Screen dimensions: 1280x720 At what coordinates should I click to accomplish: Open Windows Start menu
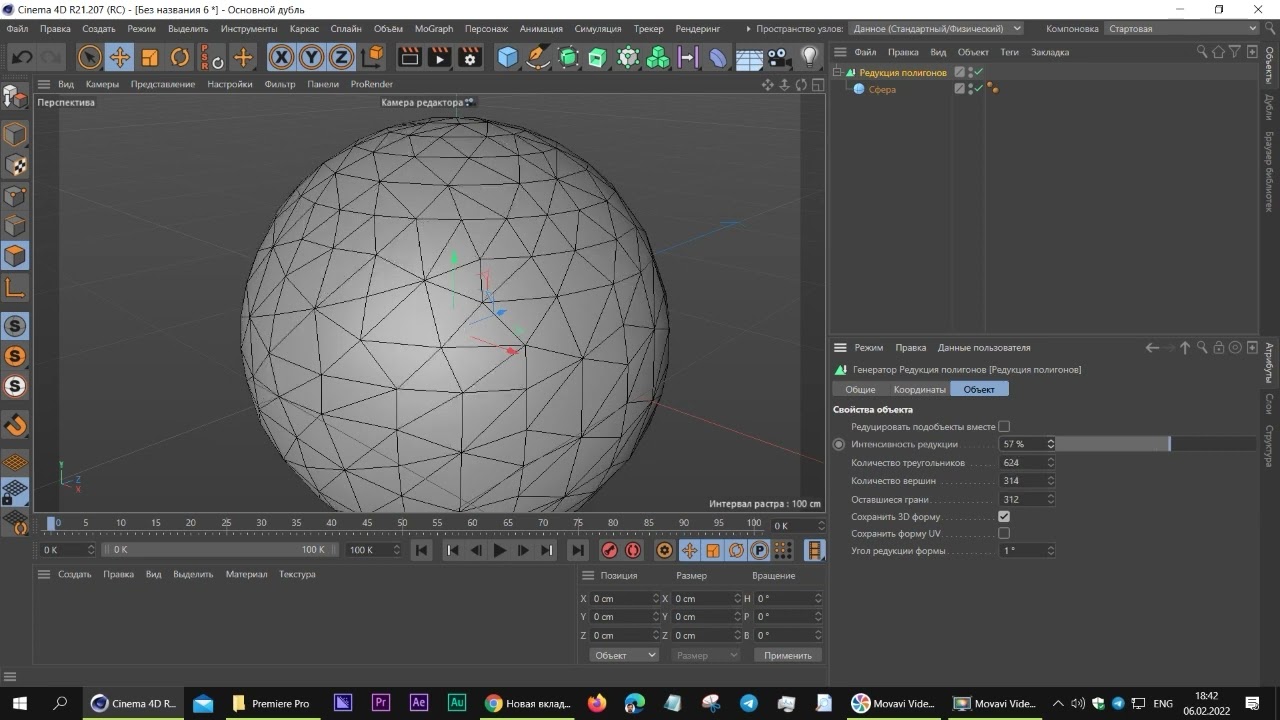click(x=19, y=704)
